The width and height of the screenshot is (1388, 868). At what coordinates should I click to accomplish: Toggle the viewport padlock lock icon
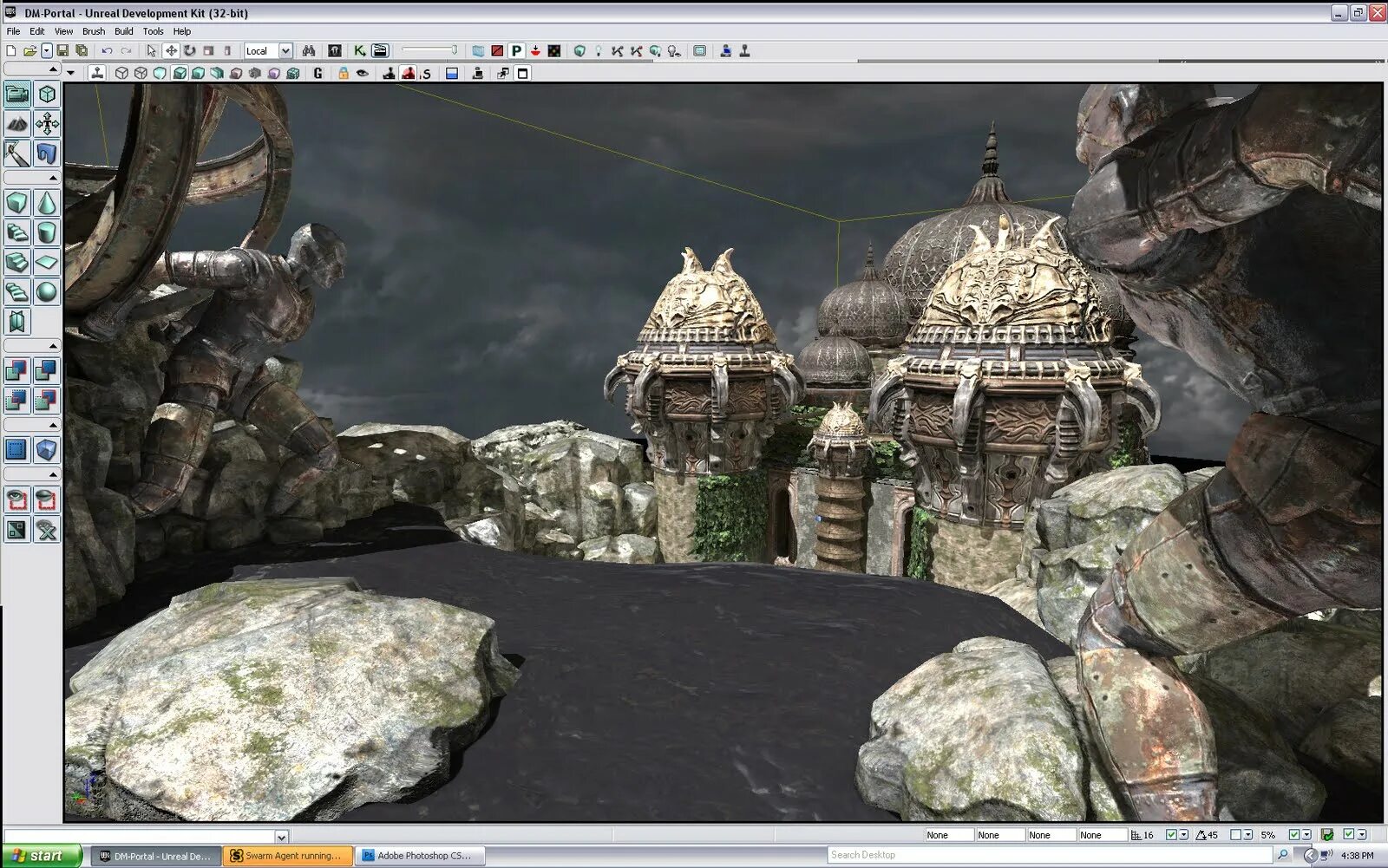344,74
